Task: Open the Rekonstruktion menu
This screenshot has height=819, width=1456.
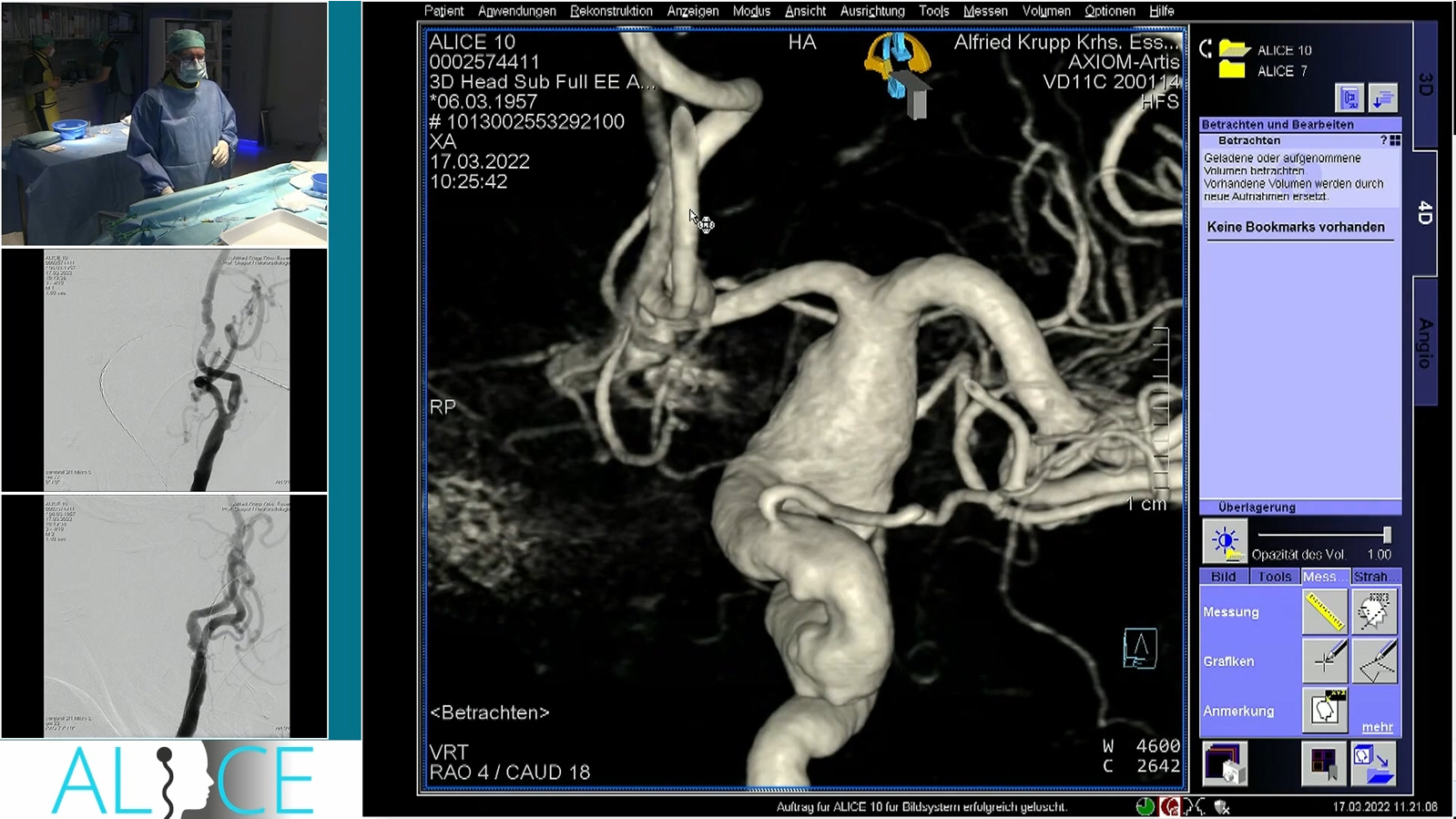Action: [x=611, y=11]
